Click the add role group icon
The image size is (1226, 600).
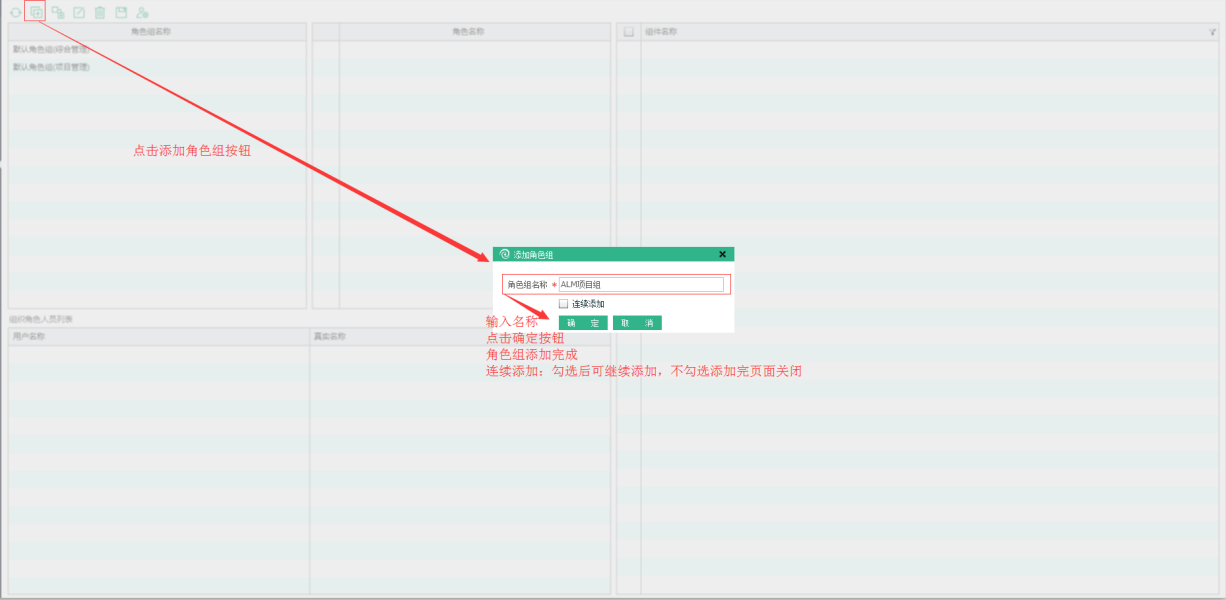tap(36, 13)
